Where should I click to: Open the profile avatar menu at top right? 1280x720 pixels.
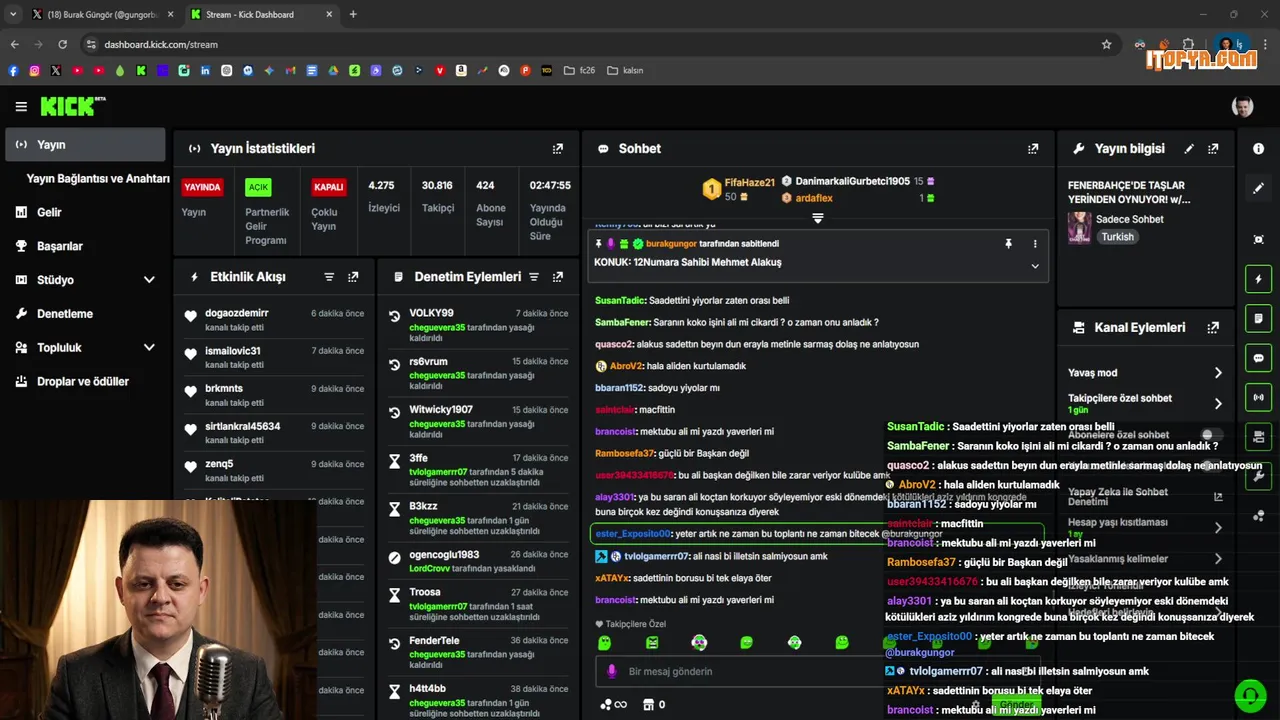point(1242,106)
